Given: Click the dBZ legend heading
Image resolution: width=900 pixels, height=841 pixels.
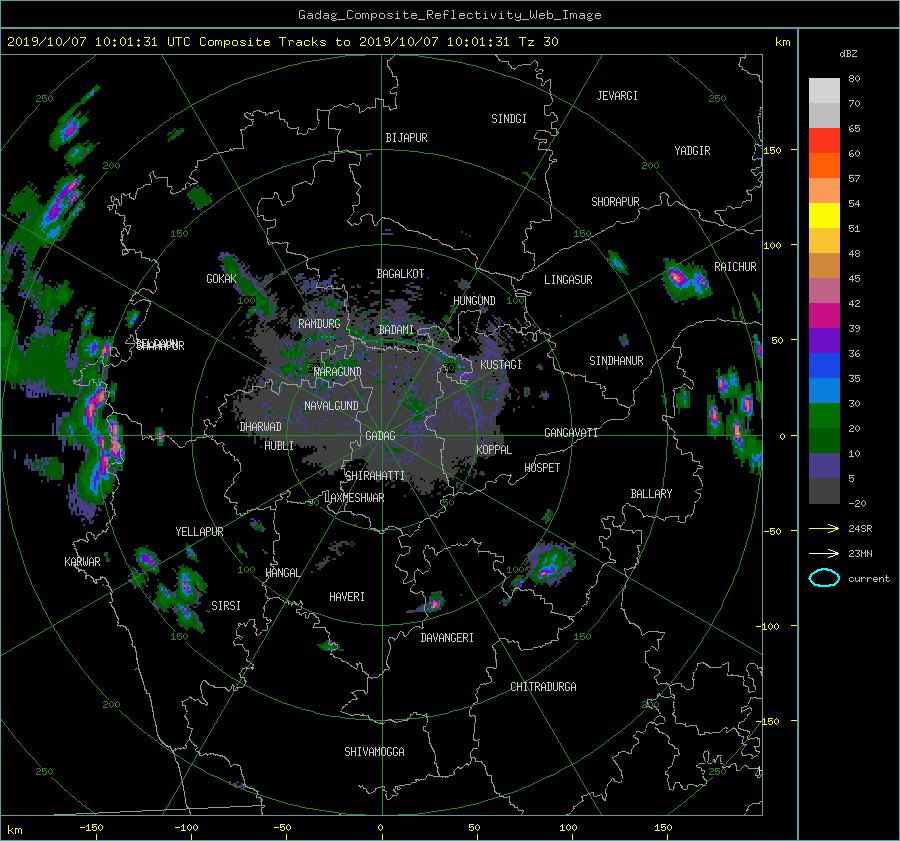Looking at the screenshot, I should 848,54.
